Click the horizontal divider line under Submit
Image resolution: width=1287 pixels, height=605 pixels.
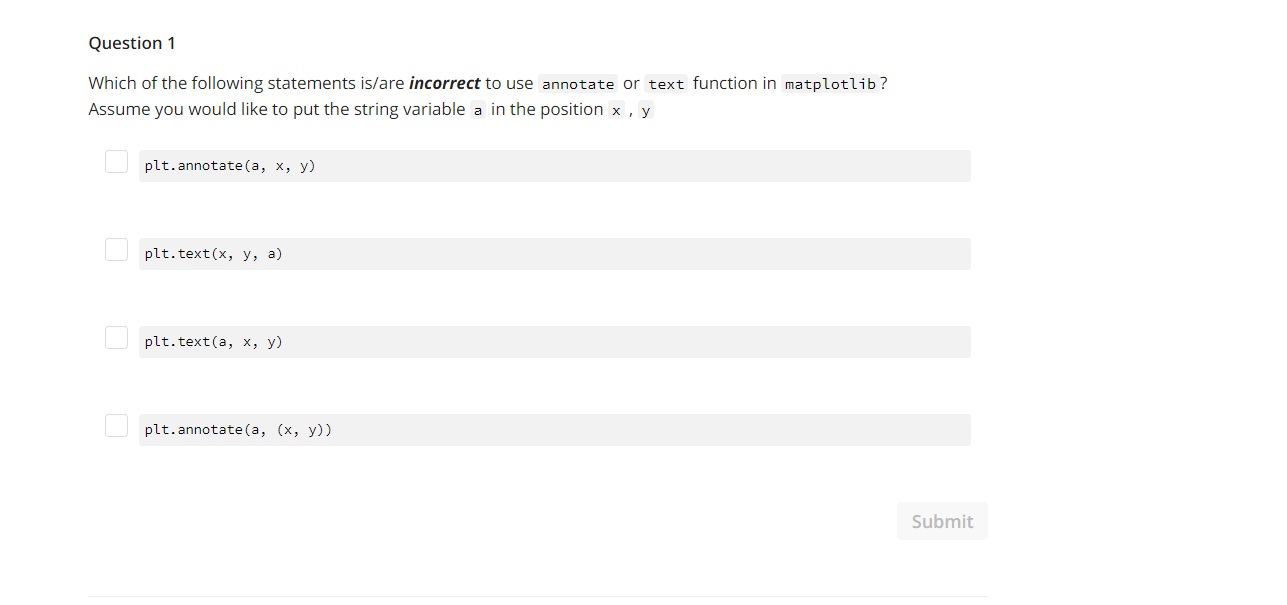pos(538,597)
